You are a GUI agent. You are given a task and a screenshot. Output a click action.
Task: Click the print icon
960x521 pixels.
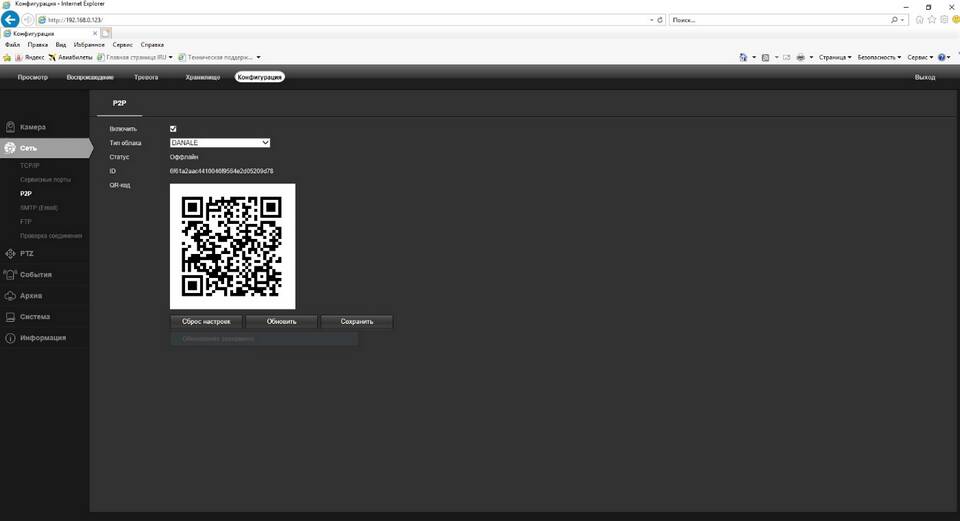(x=800, y=57)
